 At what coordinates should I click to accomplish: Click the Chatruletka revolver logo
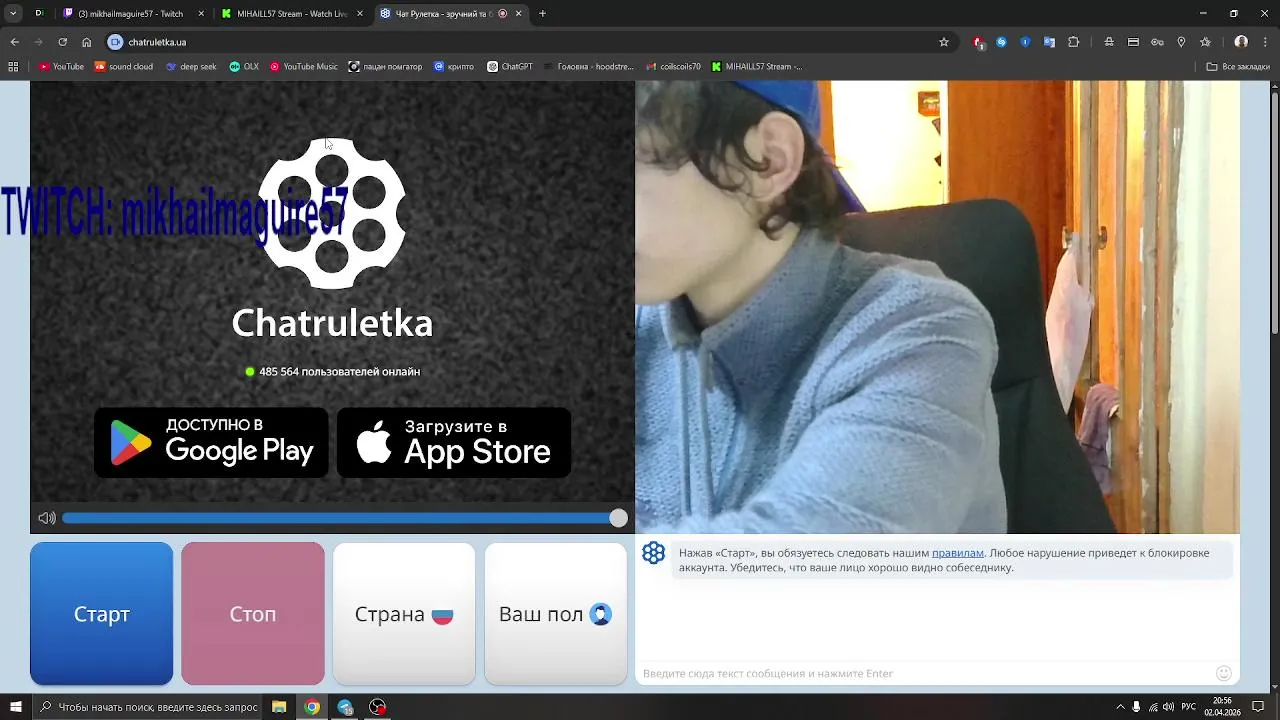tap(332, 213)
